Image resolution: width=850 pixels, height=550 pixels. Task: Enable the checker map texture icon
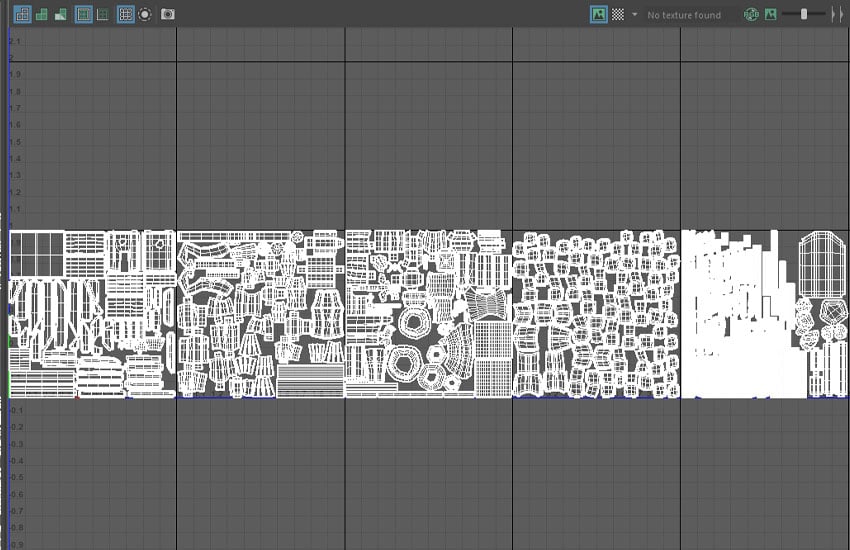(618, 15)
